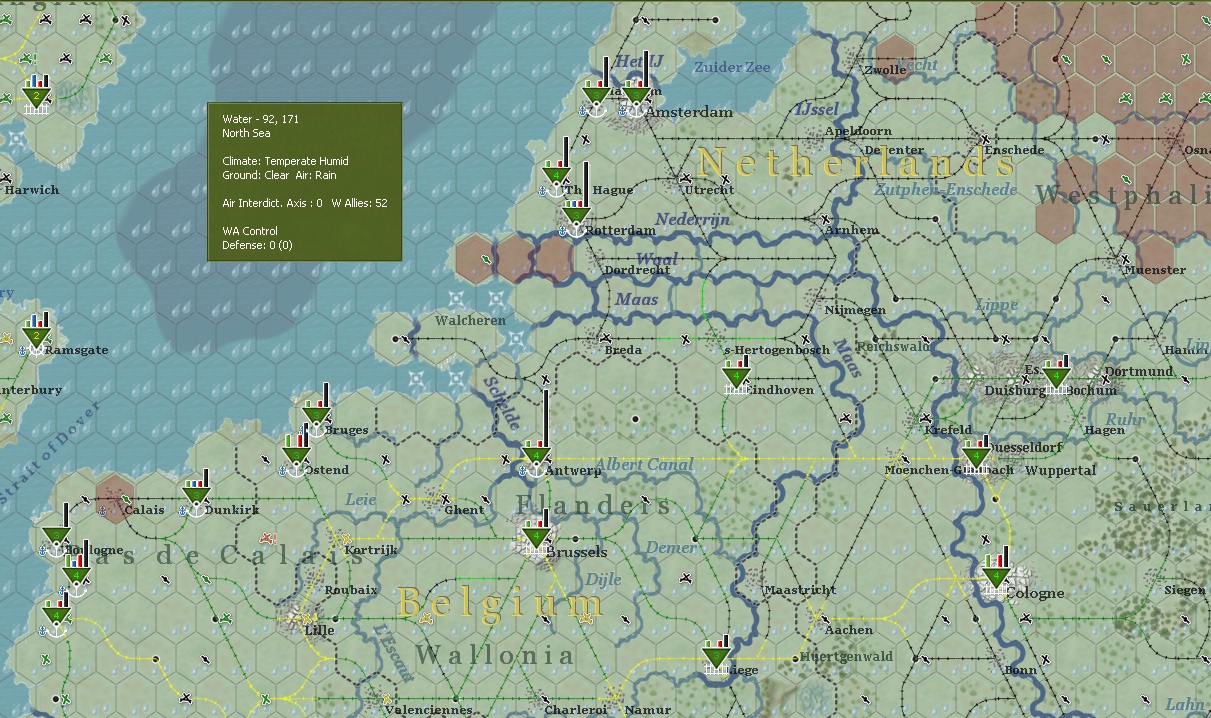
Task: Click the Huertgenwald label
Action: 846,657
